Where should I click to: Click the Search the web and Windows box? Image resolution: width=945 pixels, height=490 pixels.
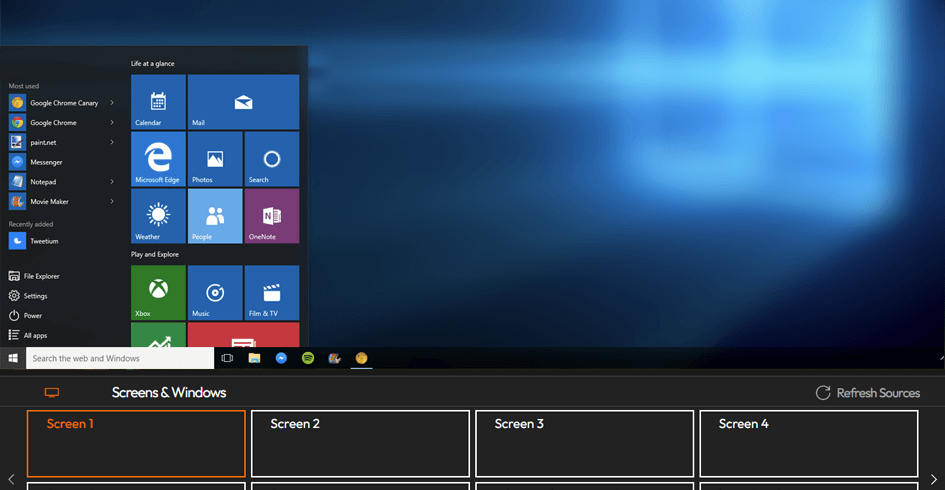tap(119, 358)
